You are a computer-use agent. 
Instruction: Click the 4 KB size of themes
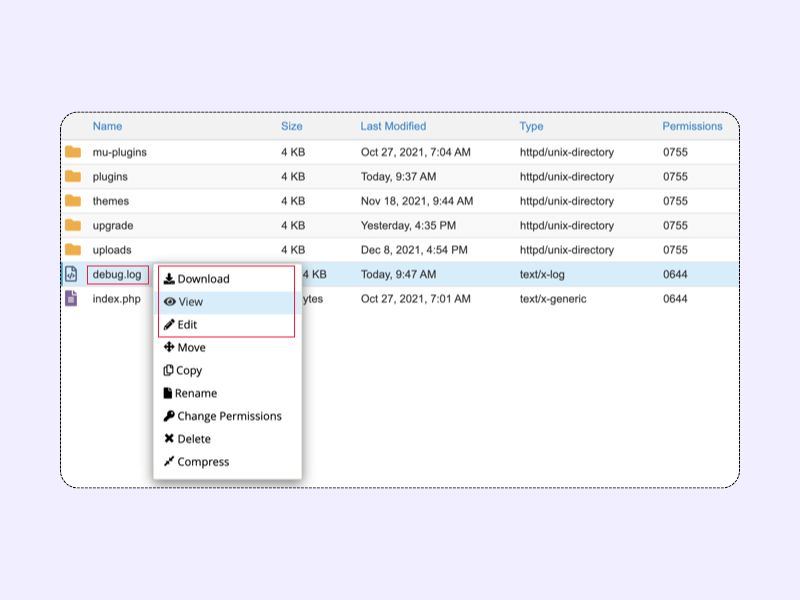[x=293, y=201]
